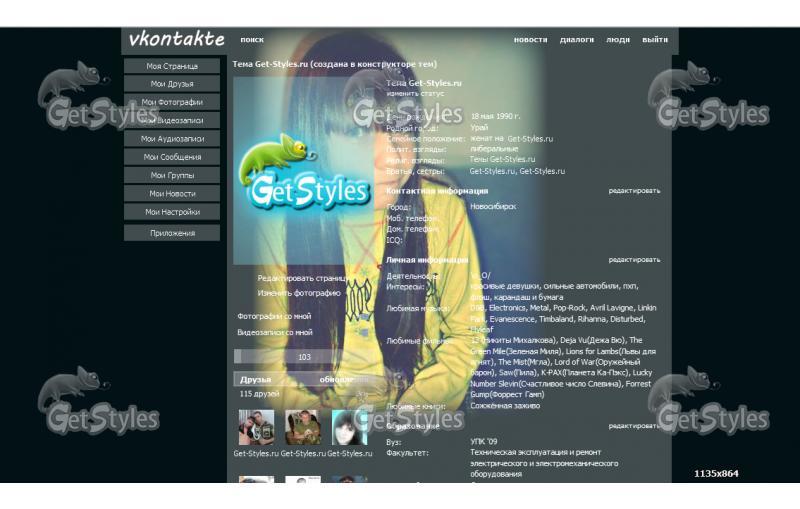Screen dimensions: 800x509
Task: Open the third friend's avatar thumbnail
Action: pos(349,427)
